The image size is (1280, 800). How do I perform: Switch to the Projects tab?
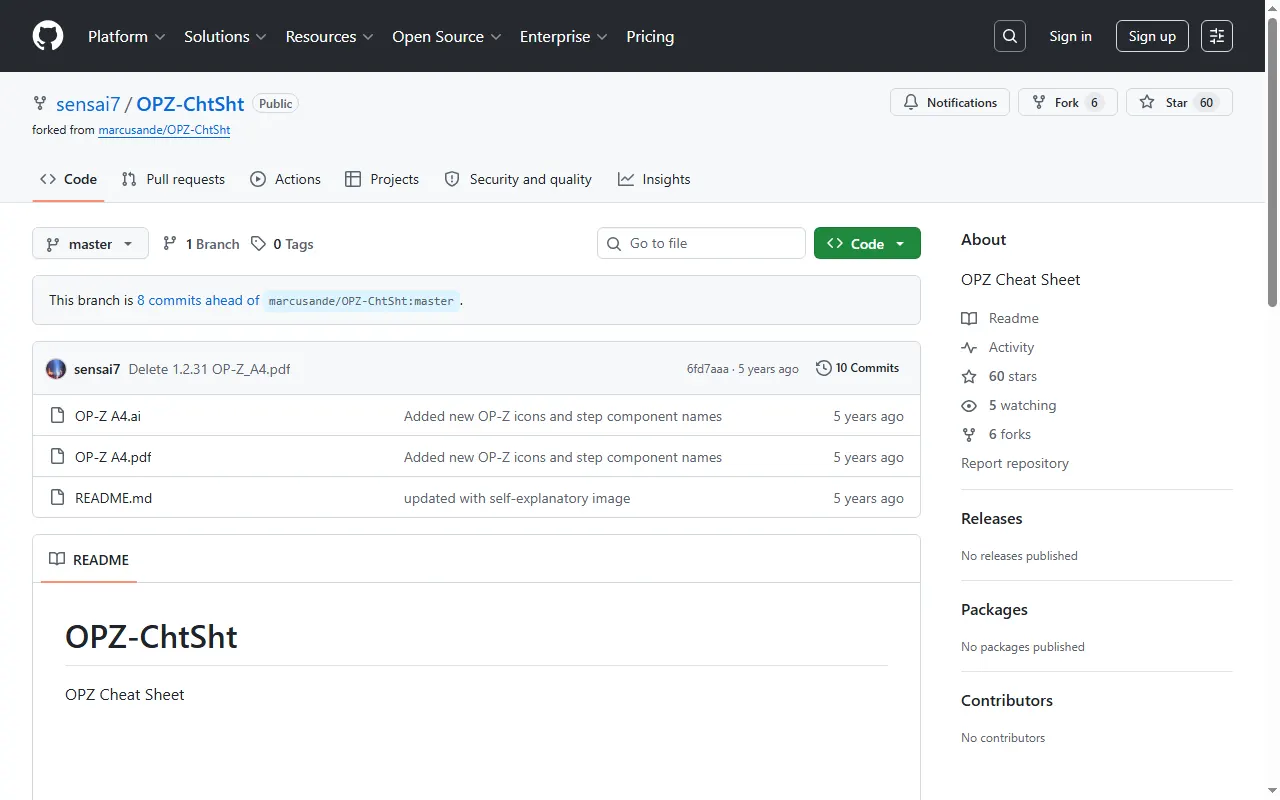pos(382,179)
